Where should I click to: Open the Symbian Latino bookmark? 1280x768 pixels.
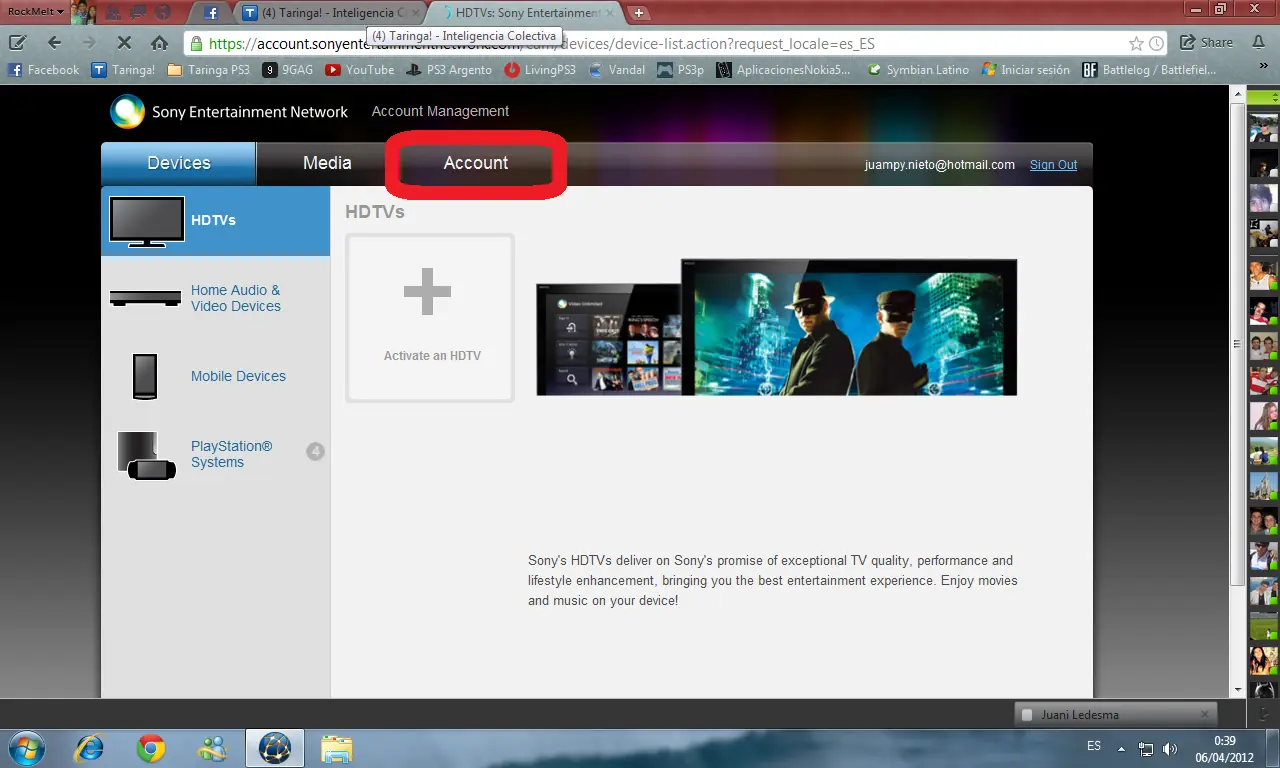(x=918, y=70)
